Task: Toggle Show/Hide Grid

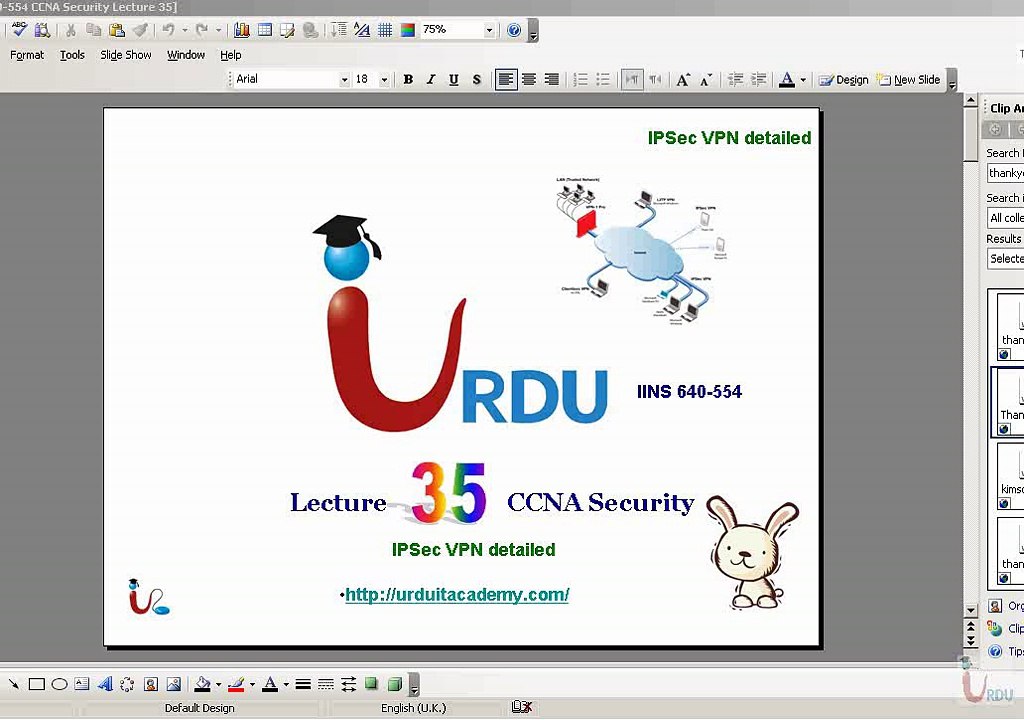Action: coord(385,29)
